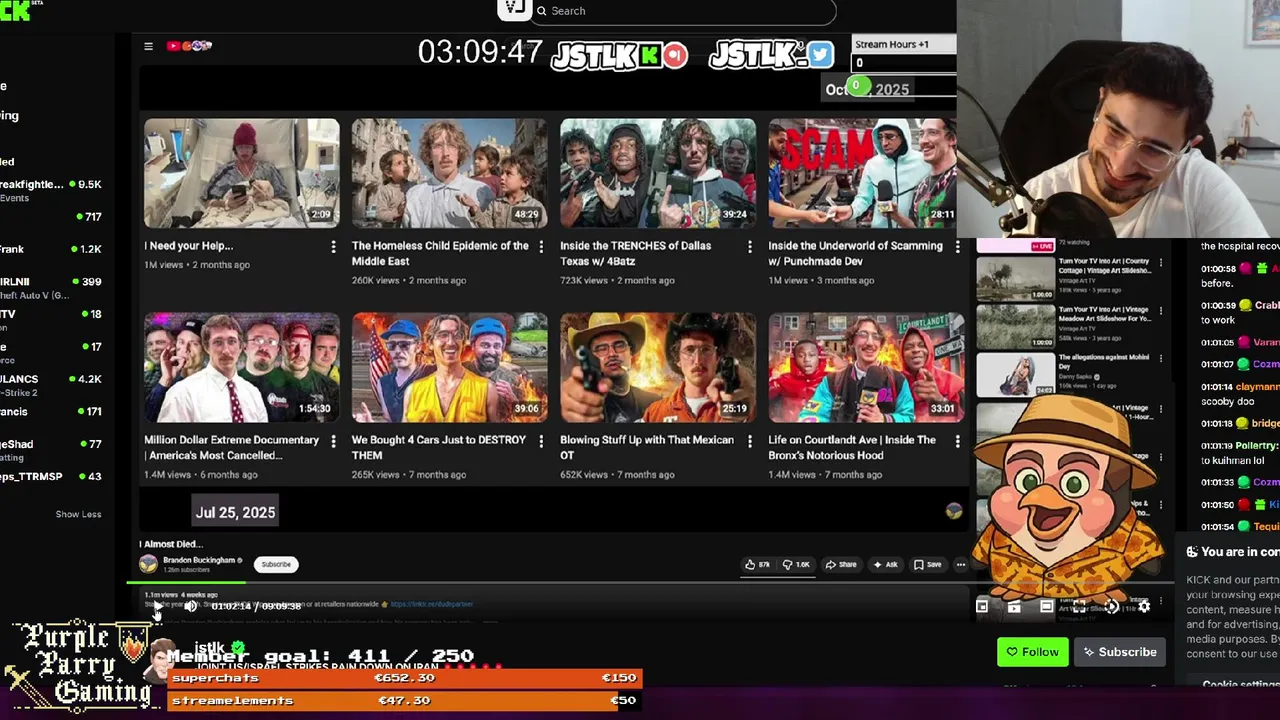This screenshot has width=1280, height=720.
Task: Click the search magnifier icon in Kick header
Action: pos(541,11)
